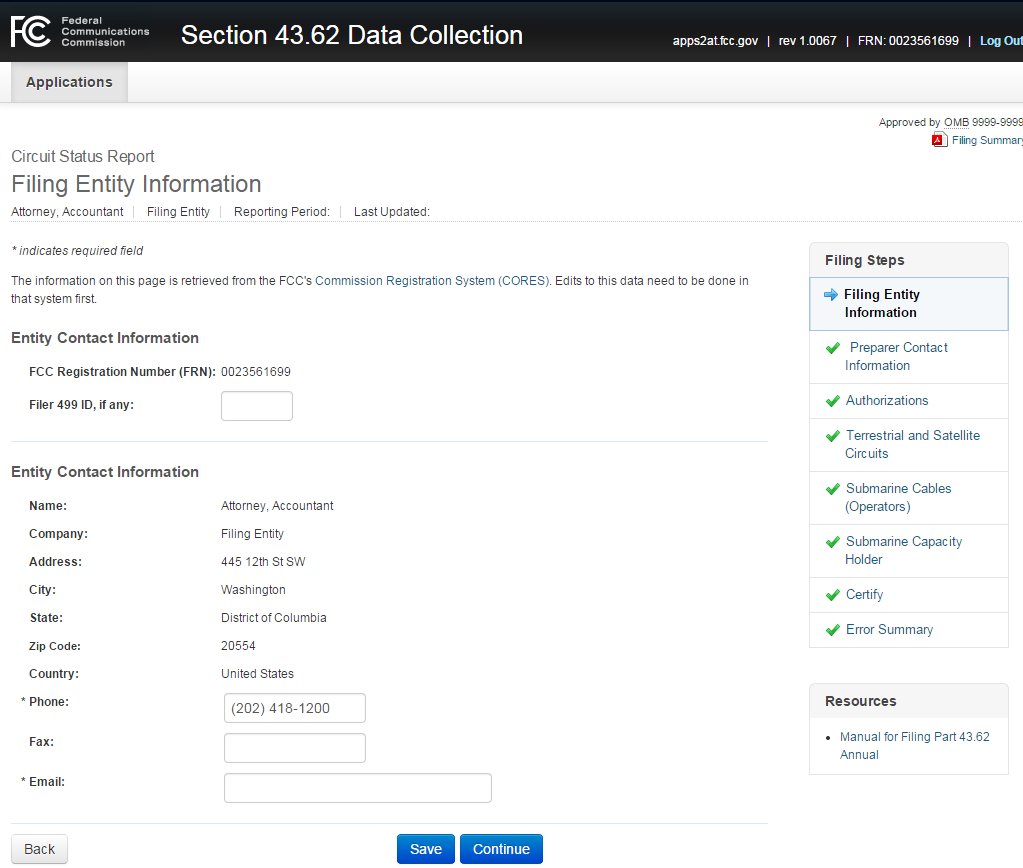Screen dimensions: 1023x868
Task: Click green checkmark beside Preparer Contact Information
Action: pyautogui.click(x=832, y=348)
